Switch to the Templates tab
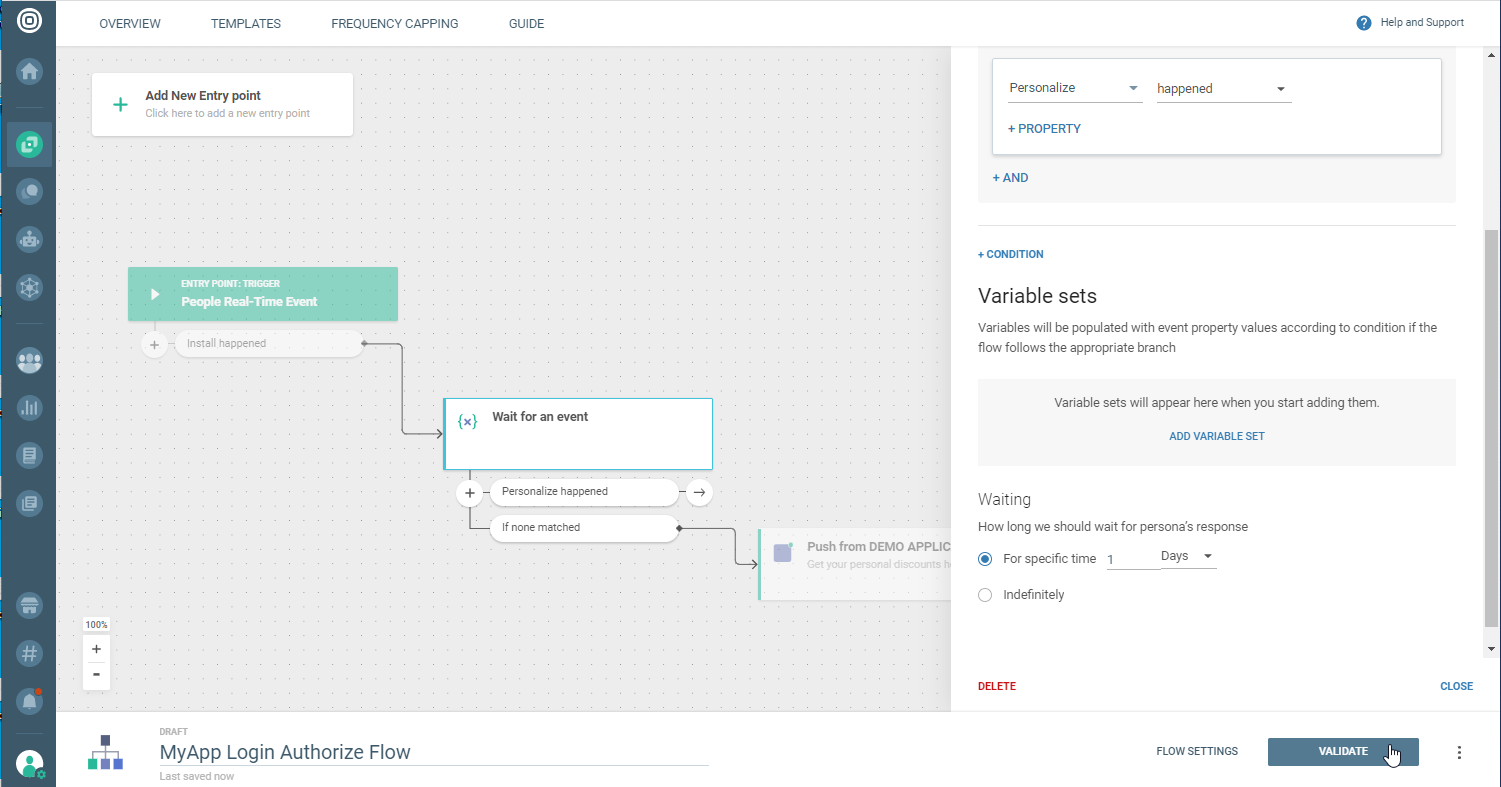 click(246, 23)
